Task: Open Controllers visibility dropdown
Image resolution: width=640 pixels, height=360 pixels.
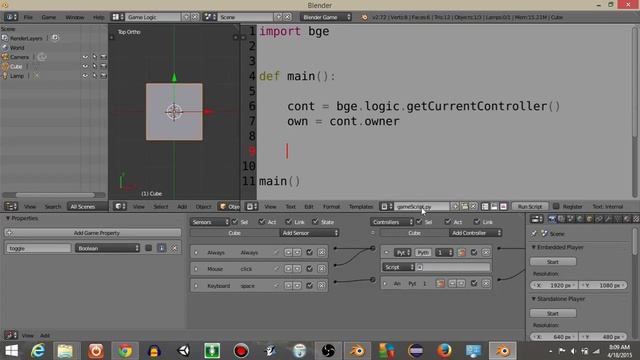Action: [392, 222]
